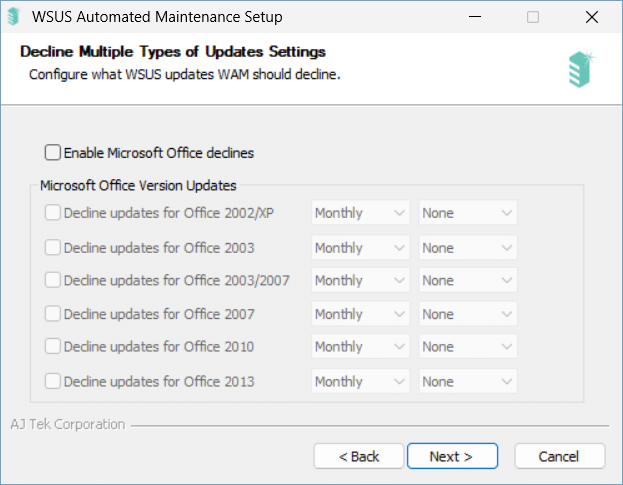Open None dropdown for Office 2013
623x485 pixels.
(468, 381)
